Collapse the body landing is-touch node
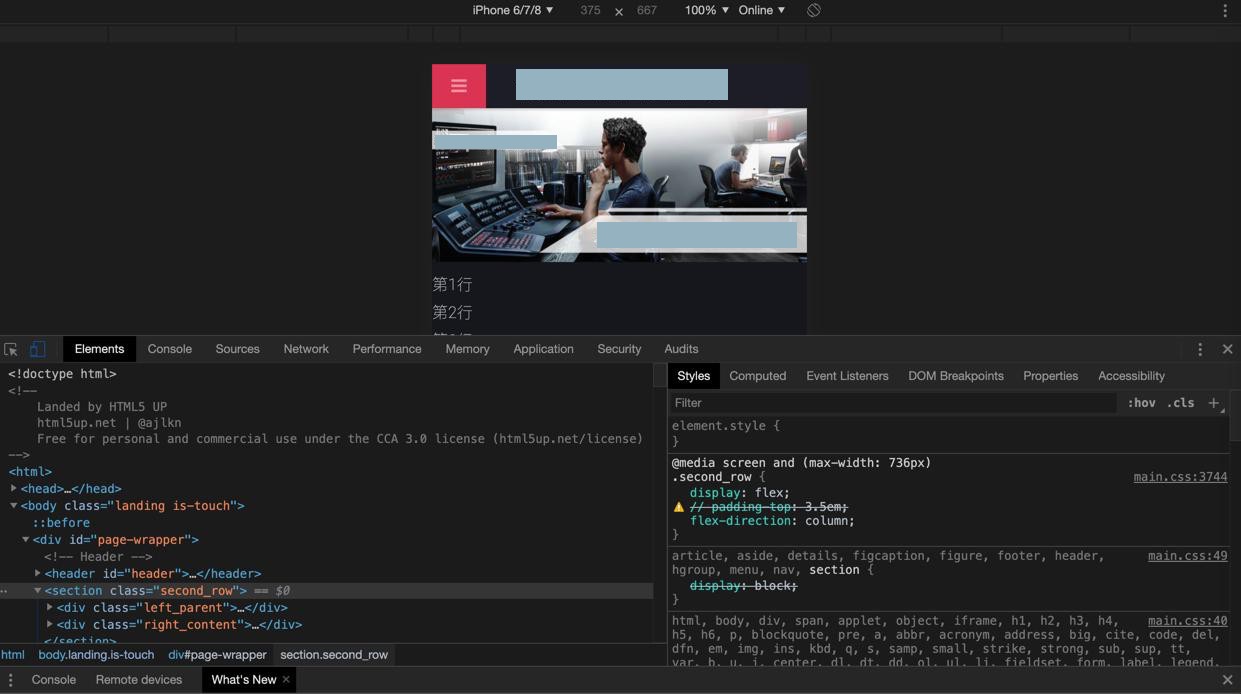The image size is (1241, 694). [x=14, y=505]
